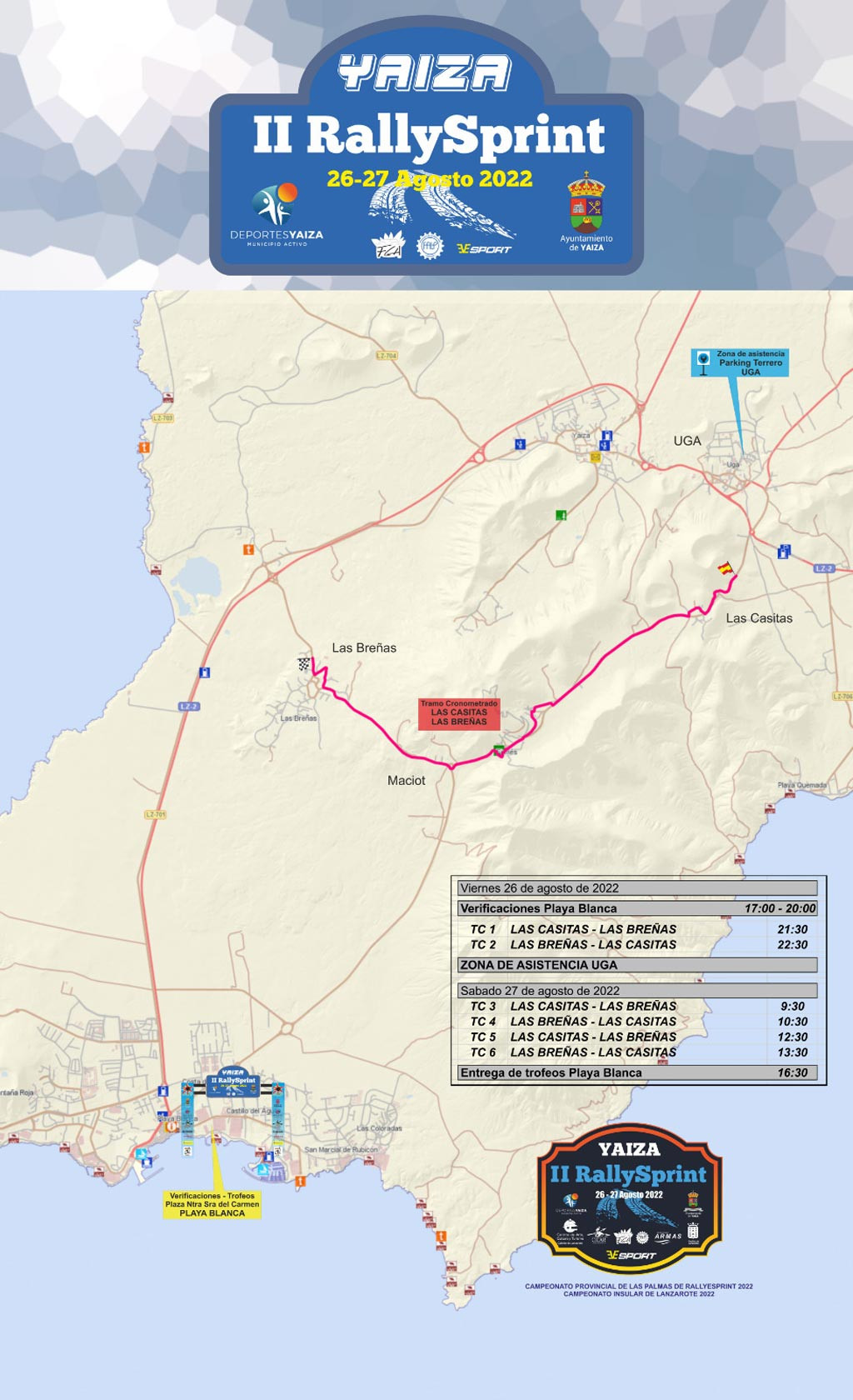Screen dimensions: 853x1400
Task: Click the 3E Sport logo in header plate
Action: point(484,248)
